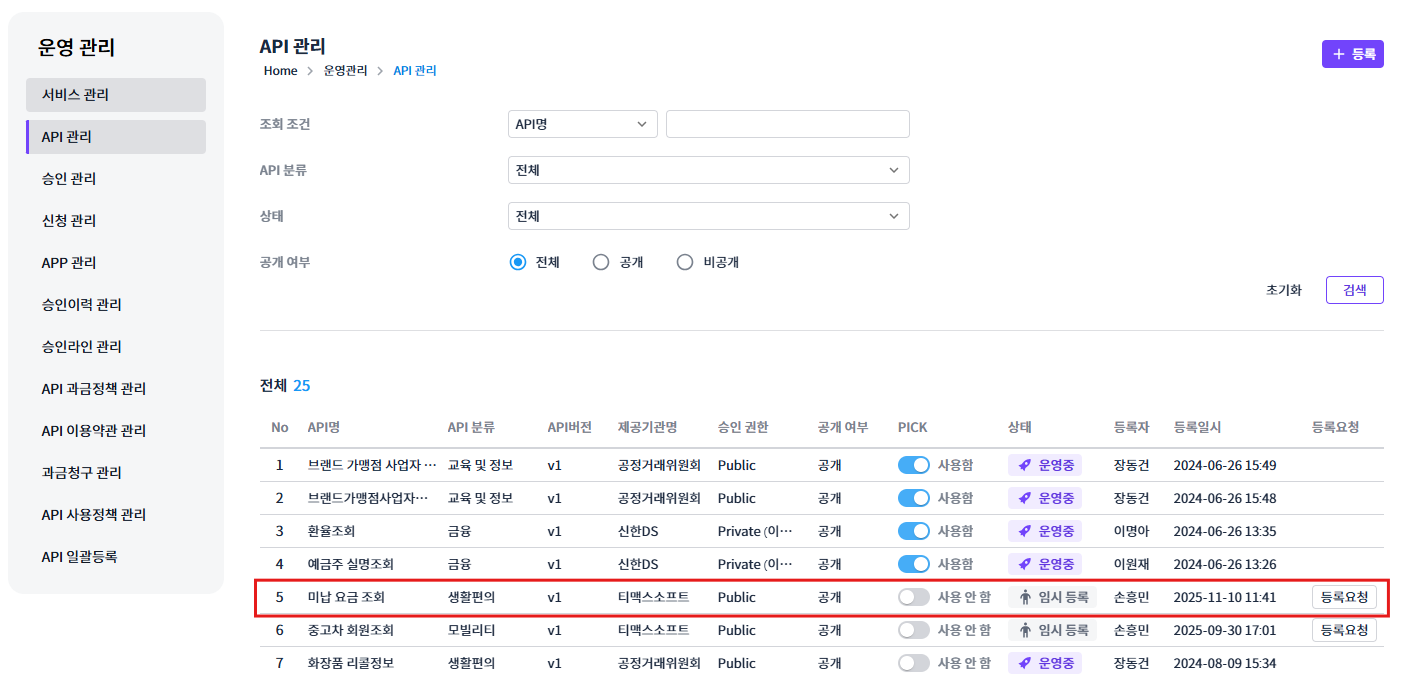Open APP 관리 menu
Viewport: 1405px width, 678px height.
pyautogui.click(x=116, y=263)
